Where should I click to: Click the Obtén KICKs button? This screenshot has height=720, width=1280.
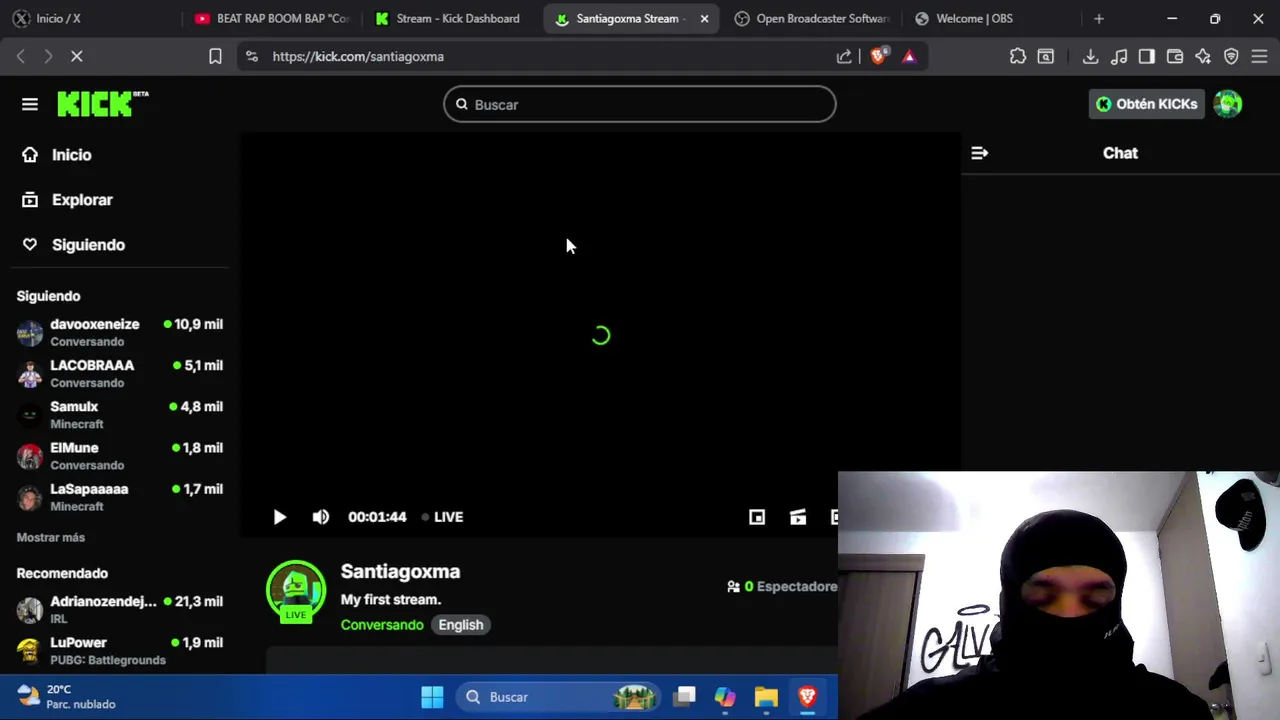point(1146,104)
